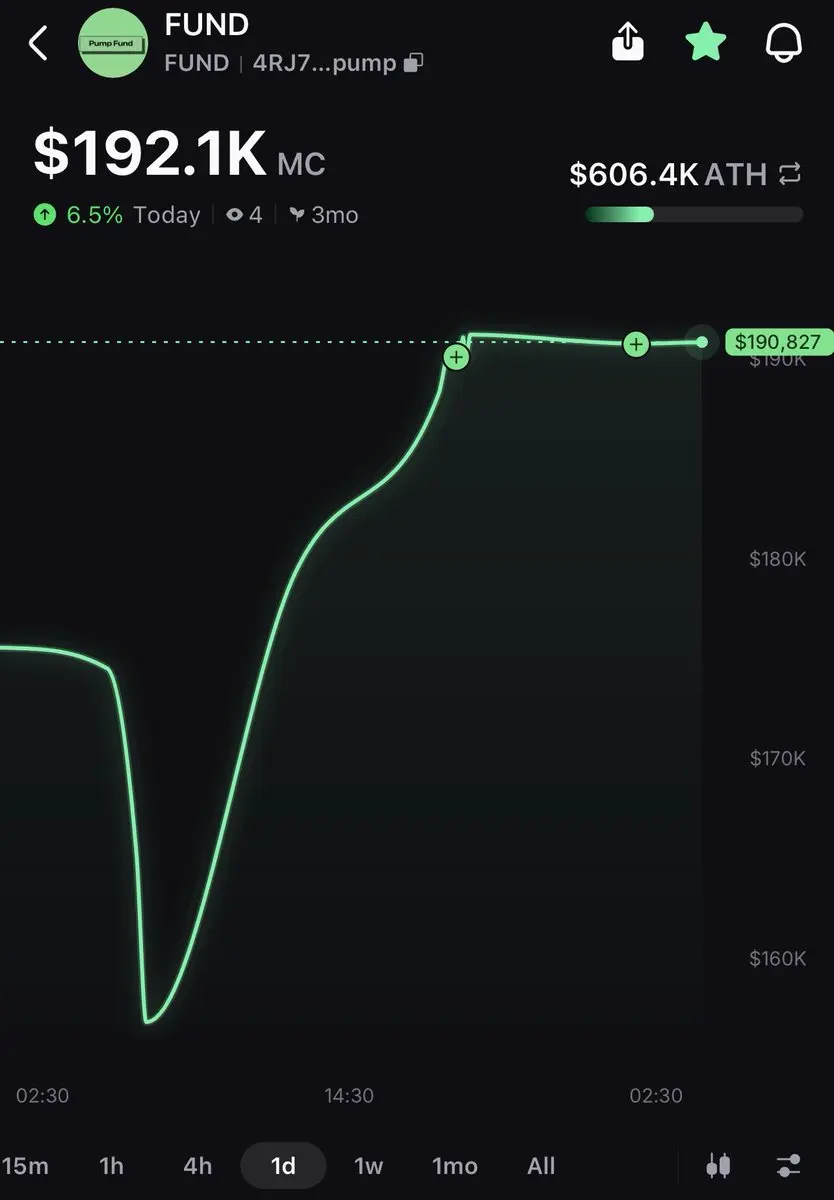Select the 4h timeframe
Screen dimensions: 834x1200
(x=198, y=1166)
